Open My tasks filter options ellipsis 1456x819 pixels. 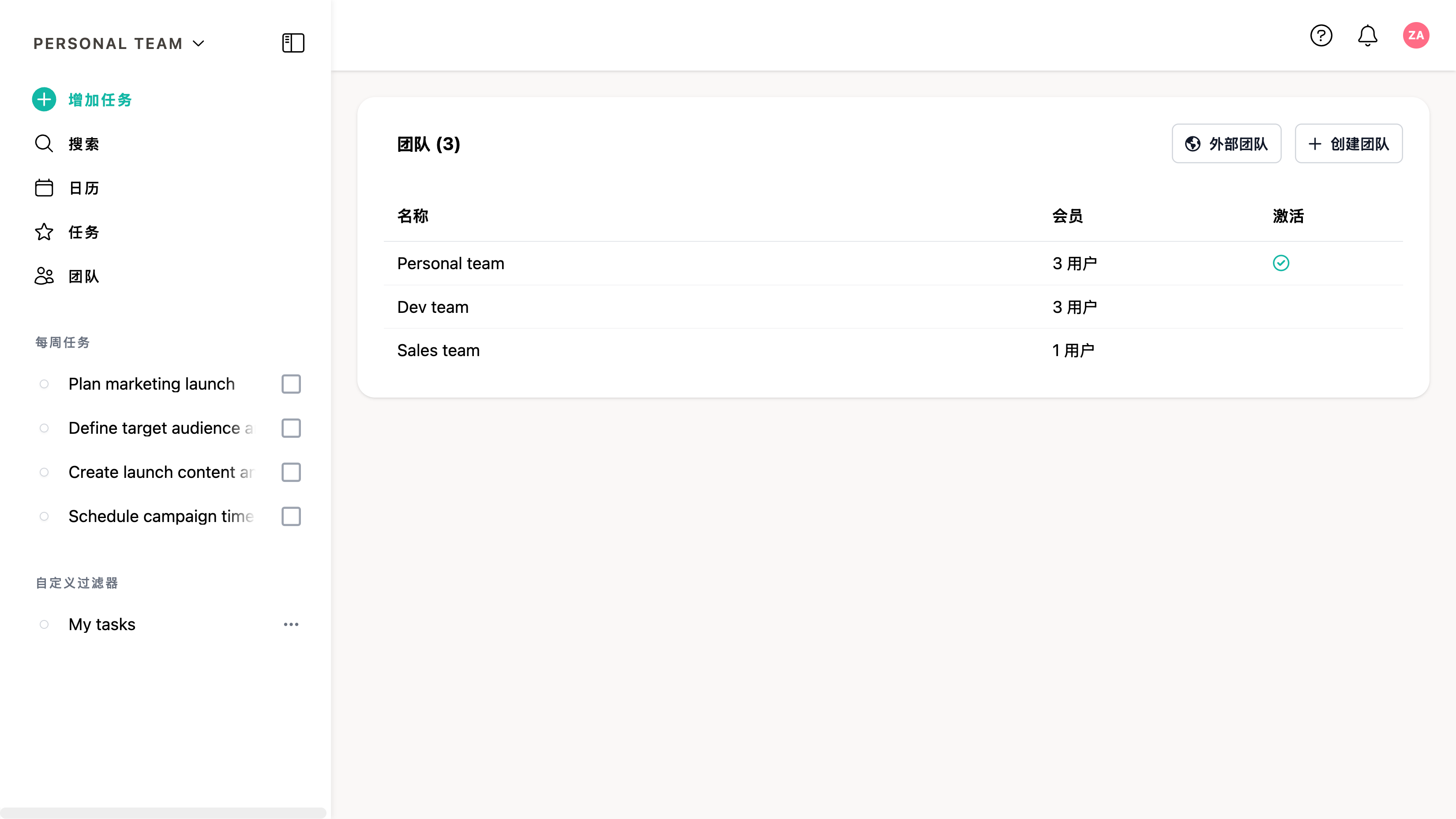click(x=291, y=624)
